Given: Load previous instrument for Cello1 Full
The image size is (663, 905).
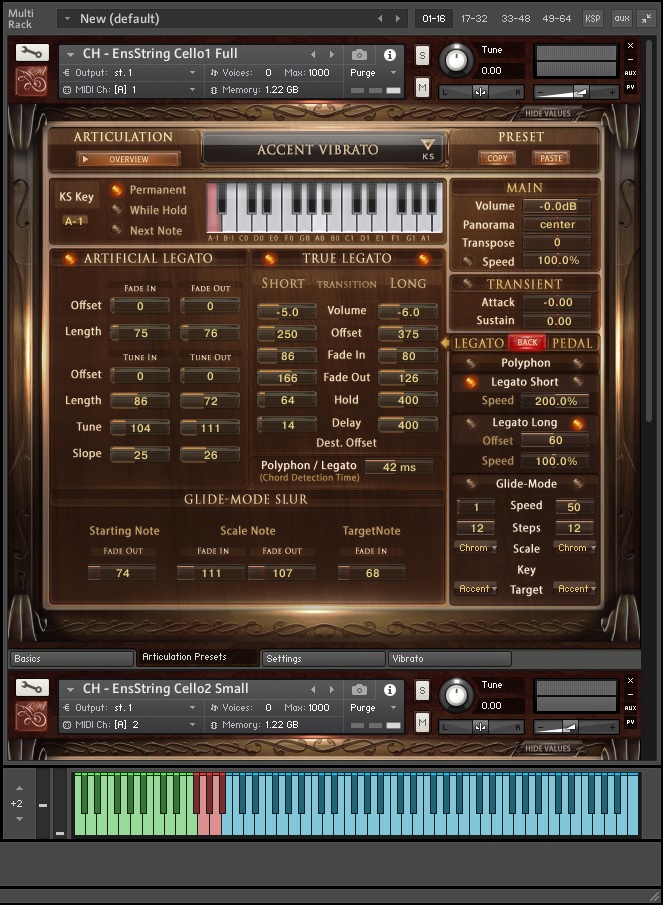Looking at the screenshot, I should click(x=313, y=54).
